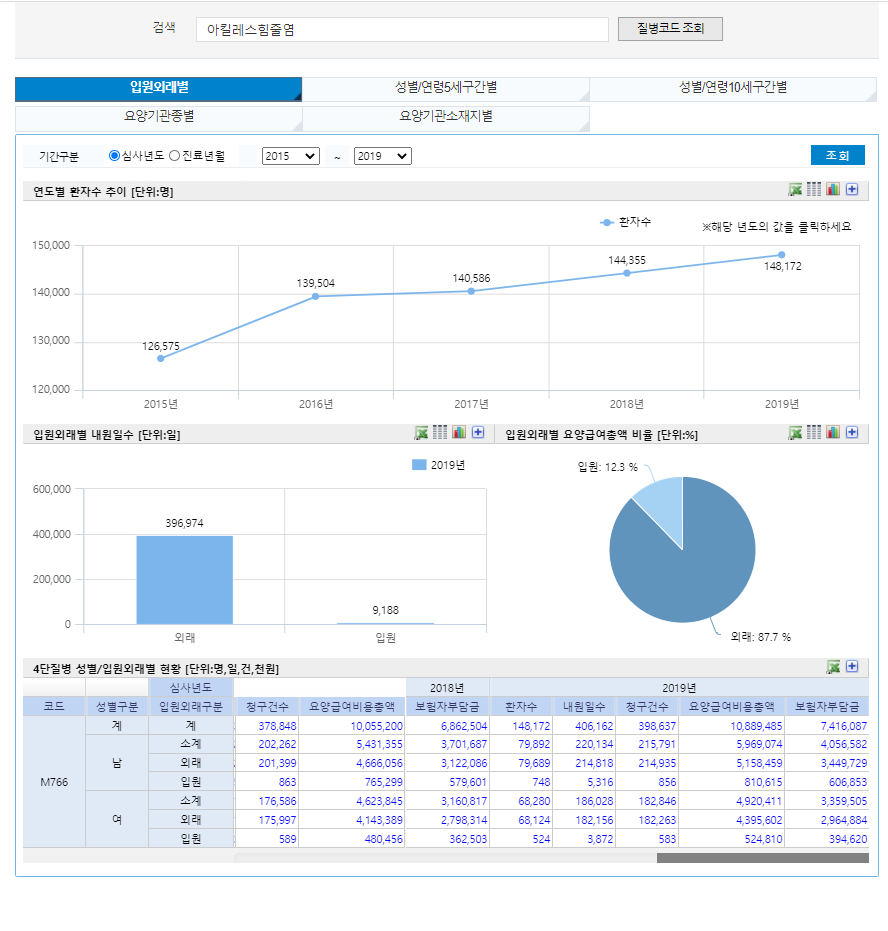Viewport: 888px width, 931px height.
Task: Open the start year dropdown showing 2015
Action: click(290, 156)
